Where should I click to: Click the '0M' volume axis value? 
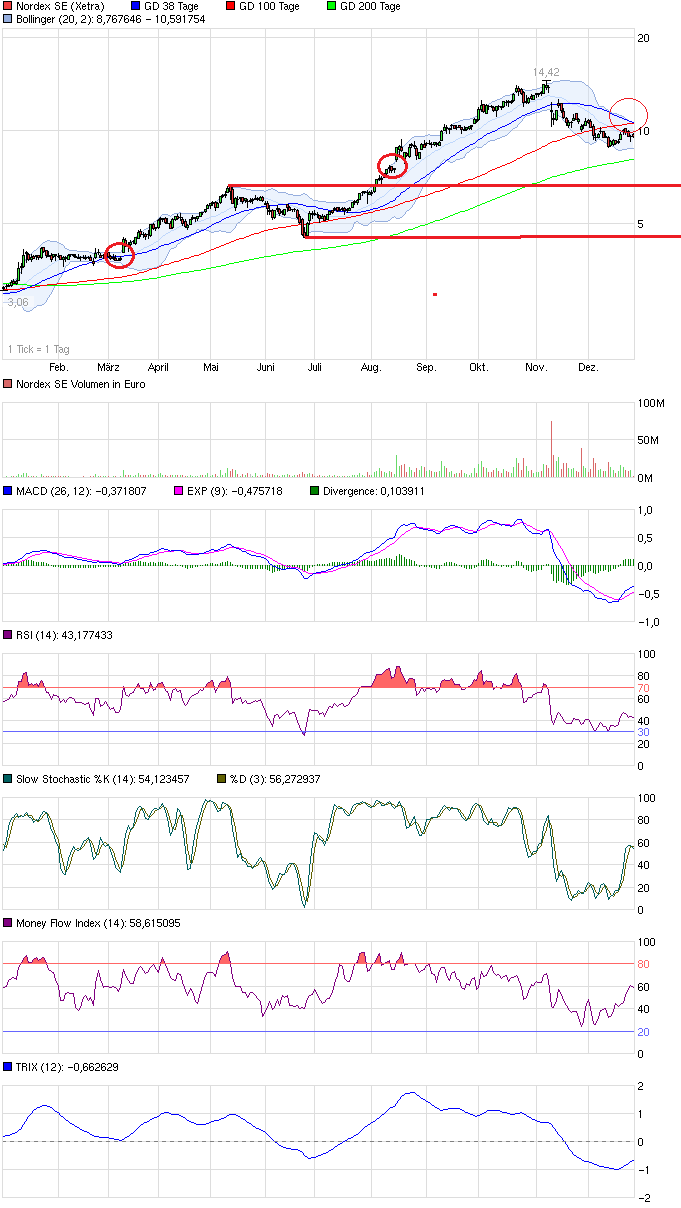(x=646, y=478)
